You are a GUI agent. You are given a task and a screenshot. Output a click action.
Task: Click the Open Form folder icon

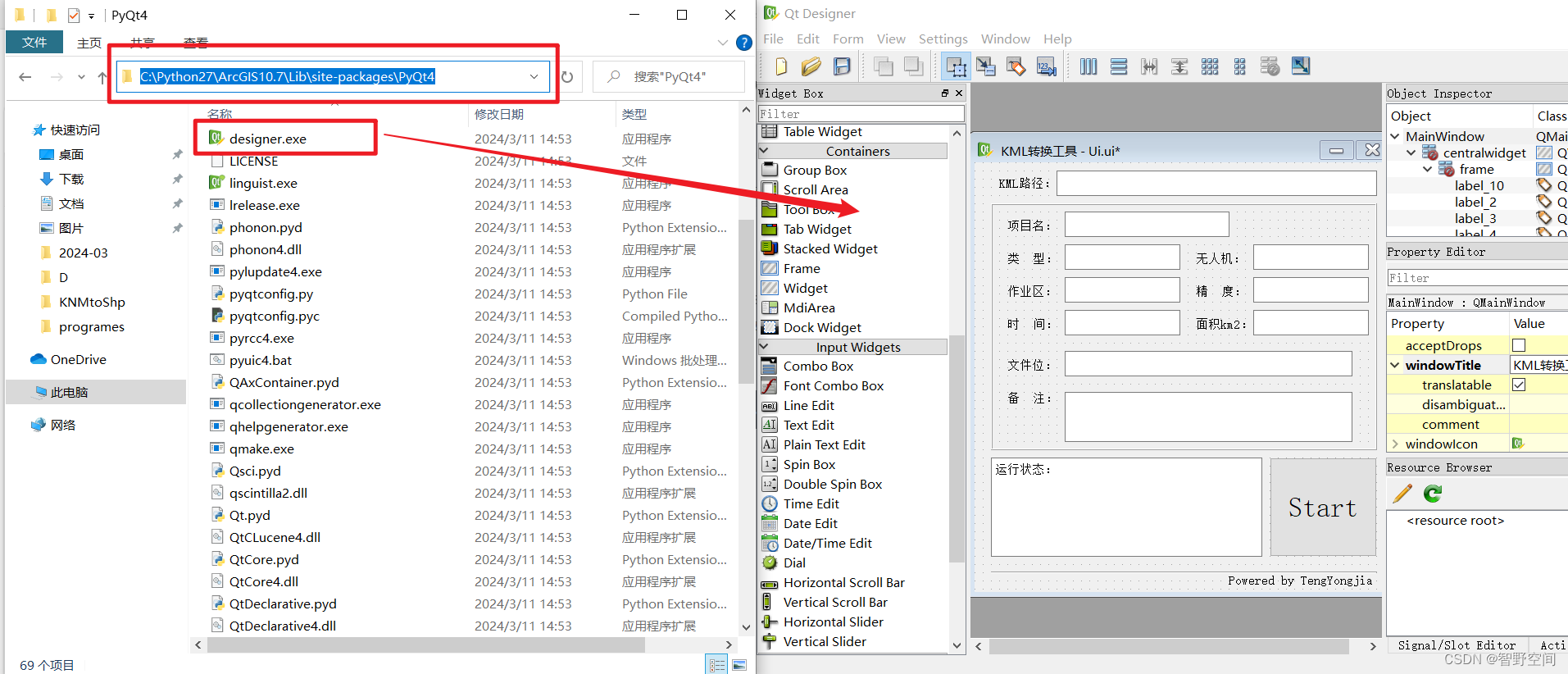coord(811,66)
